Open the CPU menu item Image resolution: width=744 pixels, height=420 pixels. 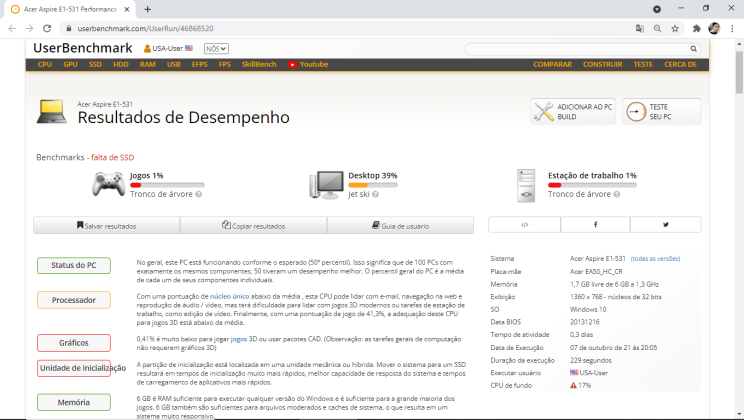[x=45, y=65]
